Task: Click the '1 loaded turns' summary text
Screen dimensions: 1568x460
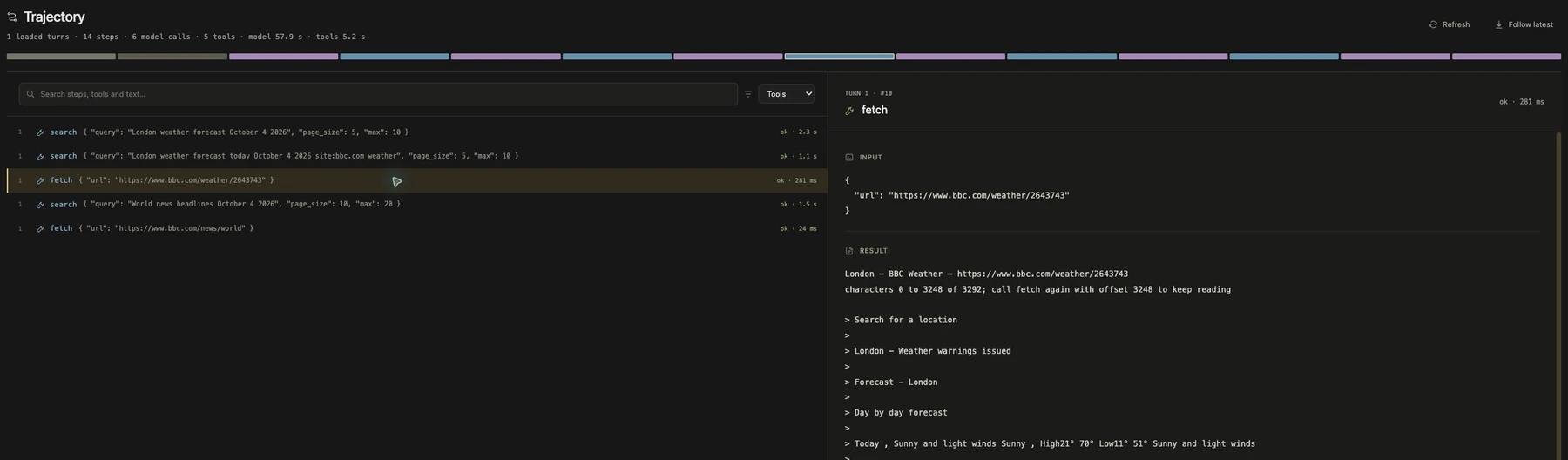Action: click(x=37, y=37)
